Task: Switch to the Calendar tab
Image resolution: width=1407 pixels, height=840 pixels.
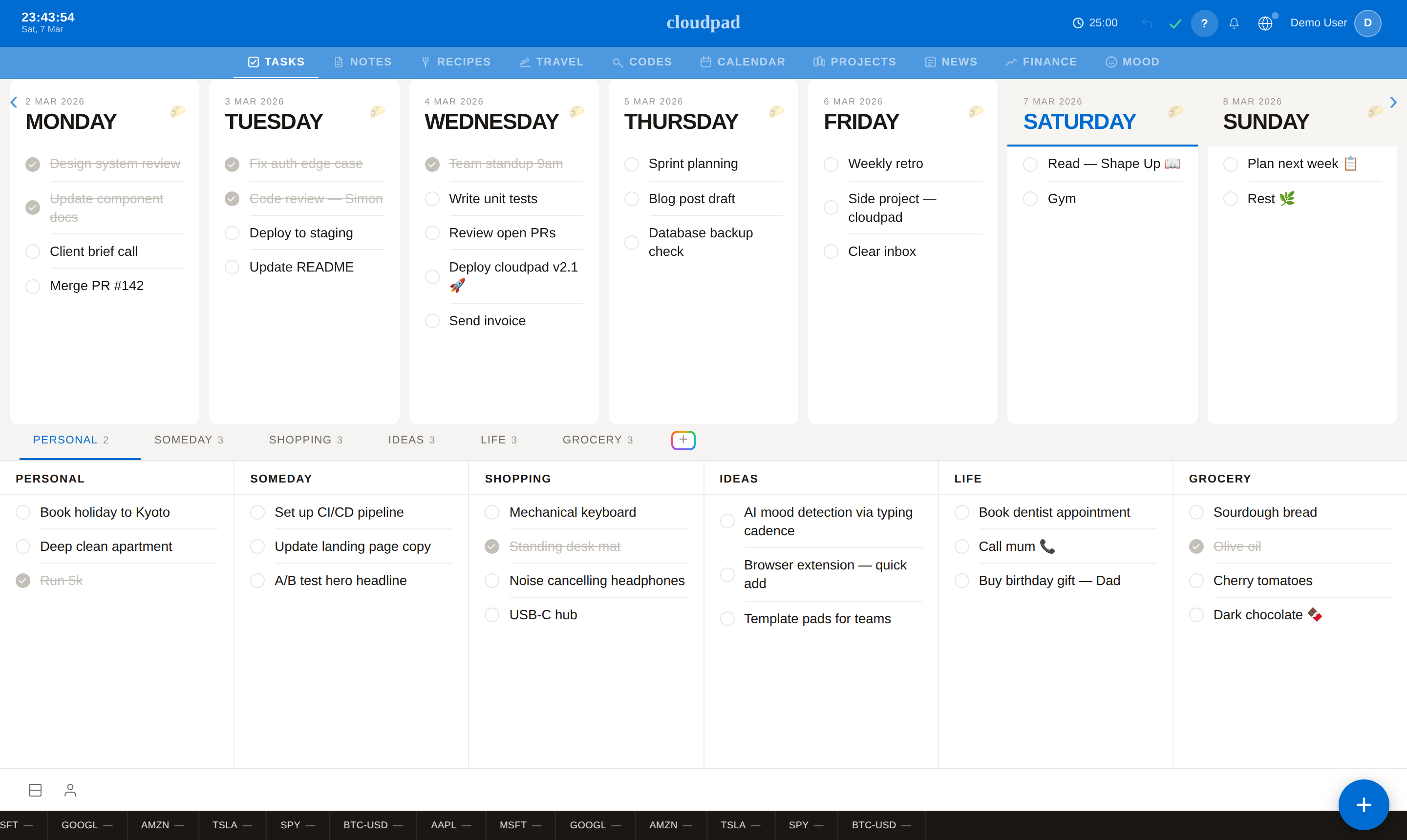Action: [742, 62]
